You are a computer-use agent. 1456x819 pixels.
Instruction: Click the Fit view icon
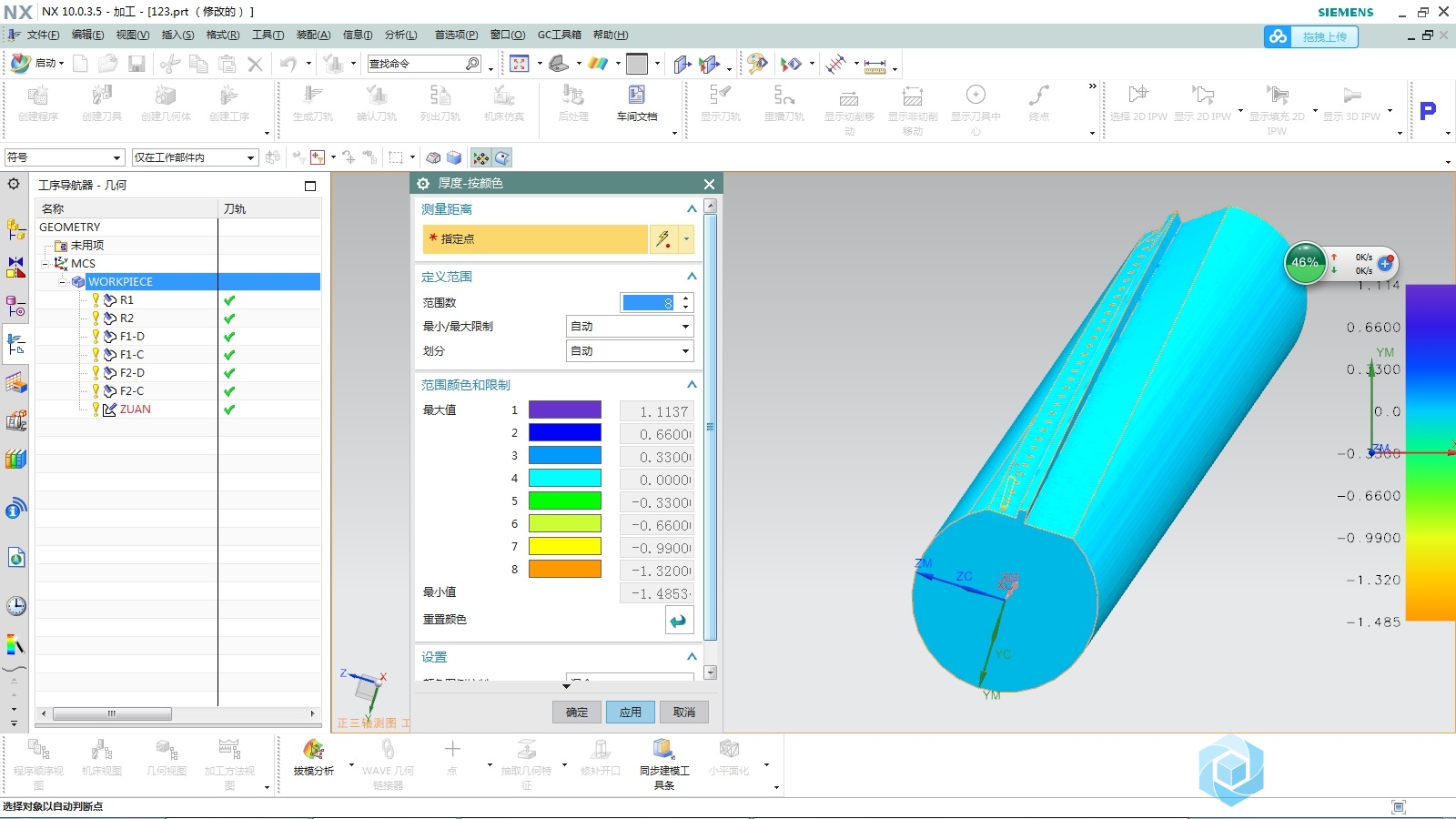(x=520, y=64)
